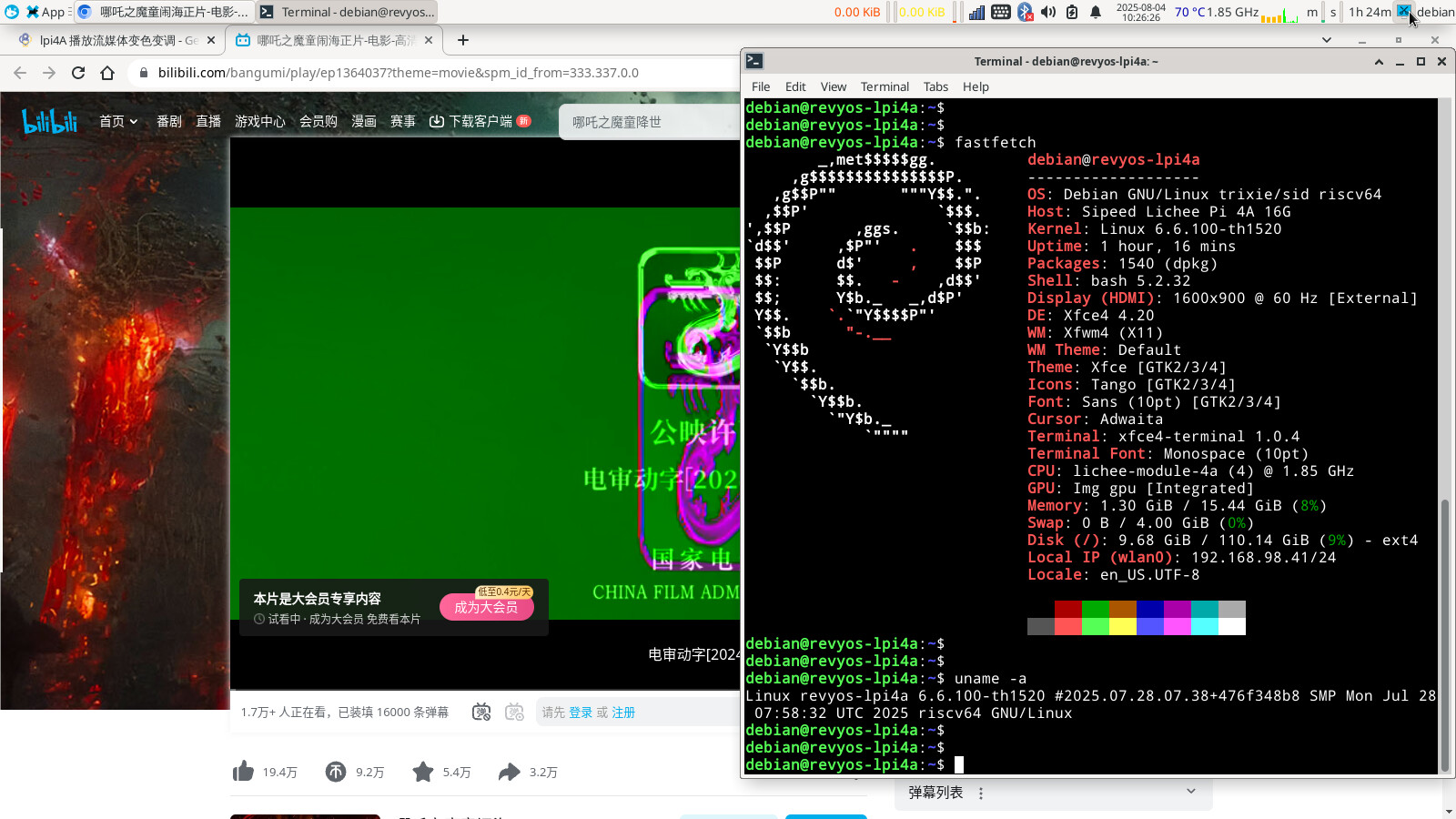Click the 游戏中心 link in Bilibili header
Screen dimensions: 1456x819
pyautogui.click(x=260, y=121)
